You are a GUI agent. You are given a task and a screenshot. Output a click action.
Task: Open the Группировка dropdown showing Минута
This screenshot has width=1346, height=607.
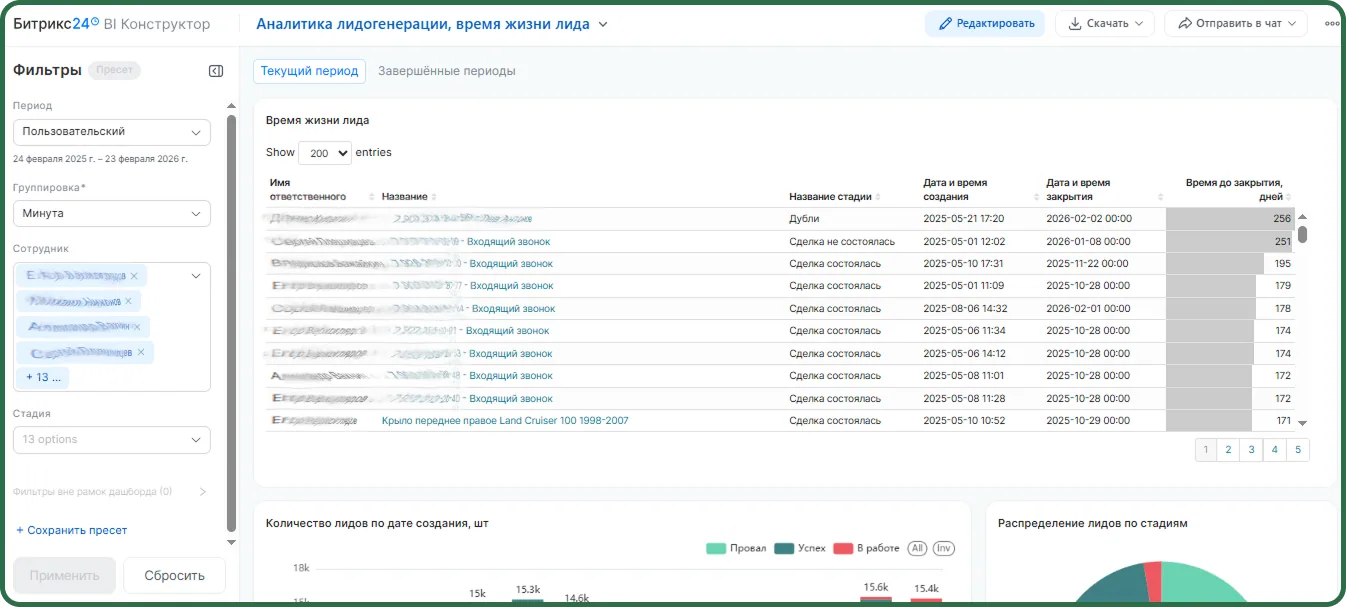coord(112,214)
